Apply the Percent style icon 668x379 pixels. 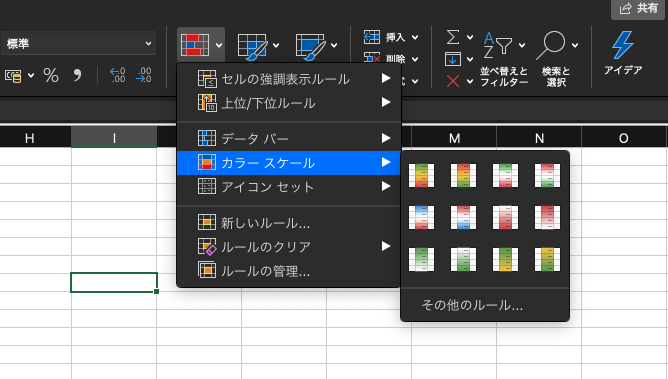coord(51,75)
